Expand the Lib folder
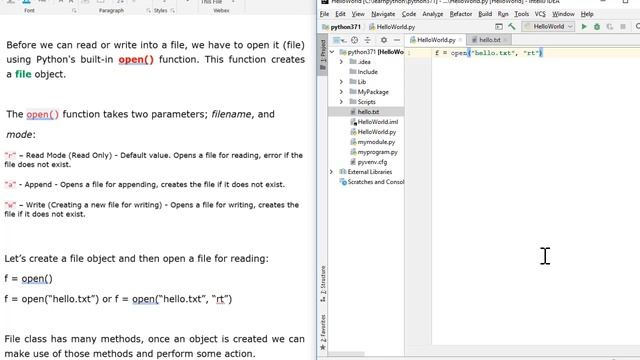 (x=341, y=82)
